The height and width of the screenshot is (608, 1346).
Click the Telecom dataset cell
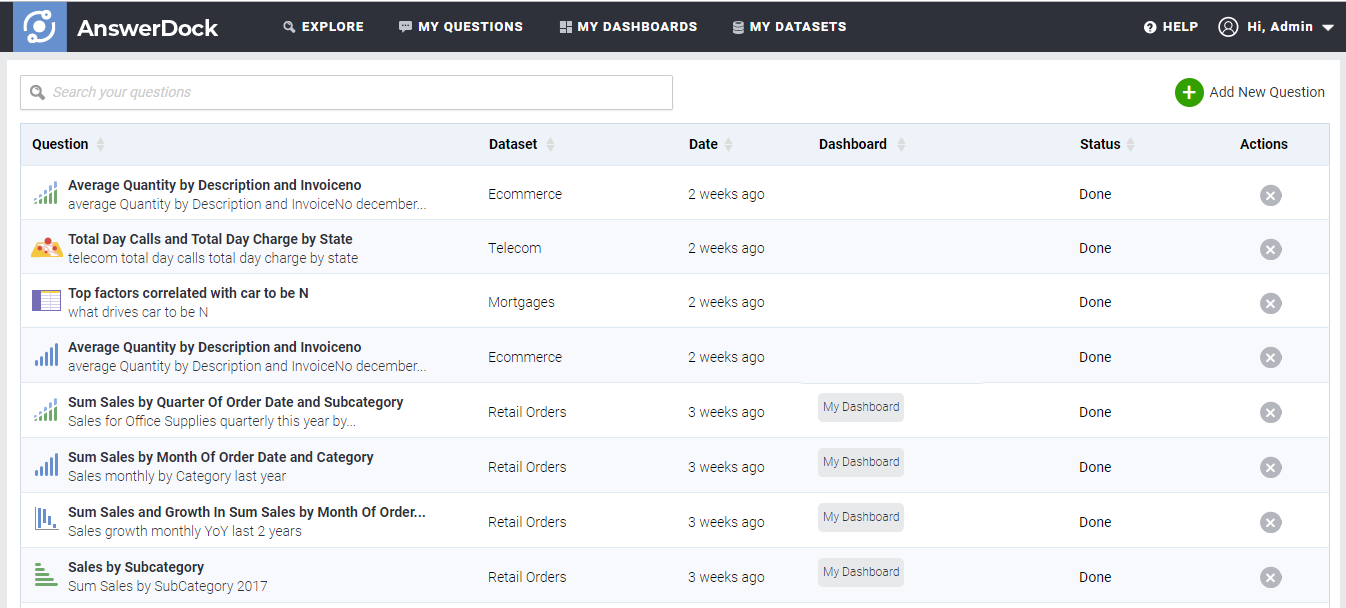tap(515, 248)
